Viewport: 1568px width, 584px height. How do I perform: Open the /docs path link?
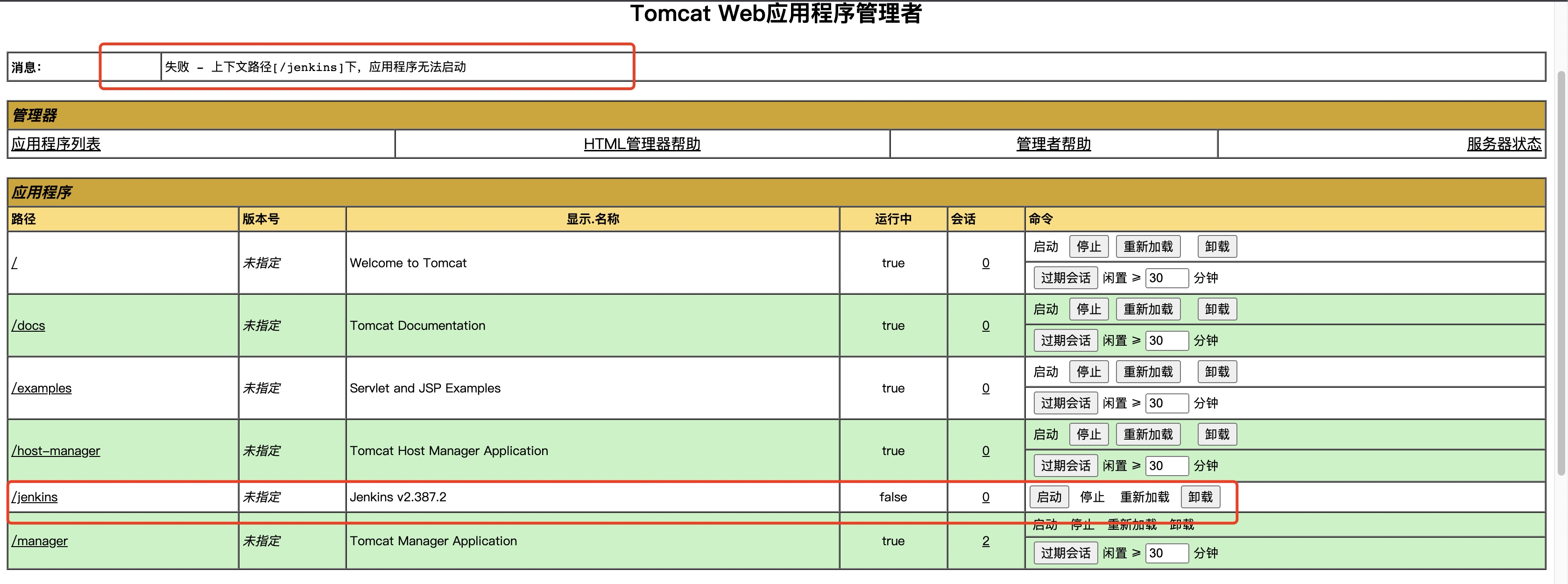point(28,325)
